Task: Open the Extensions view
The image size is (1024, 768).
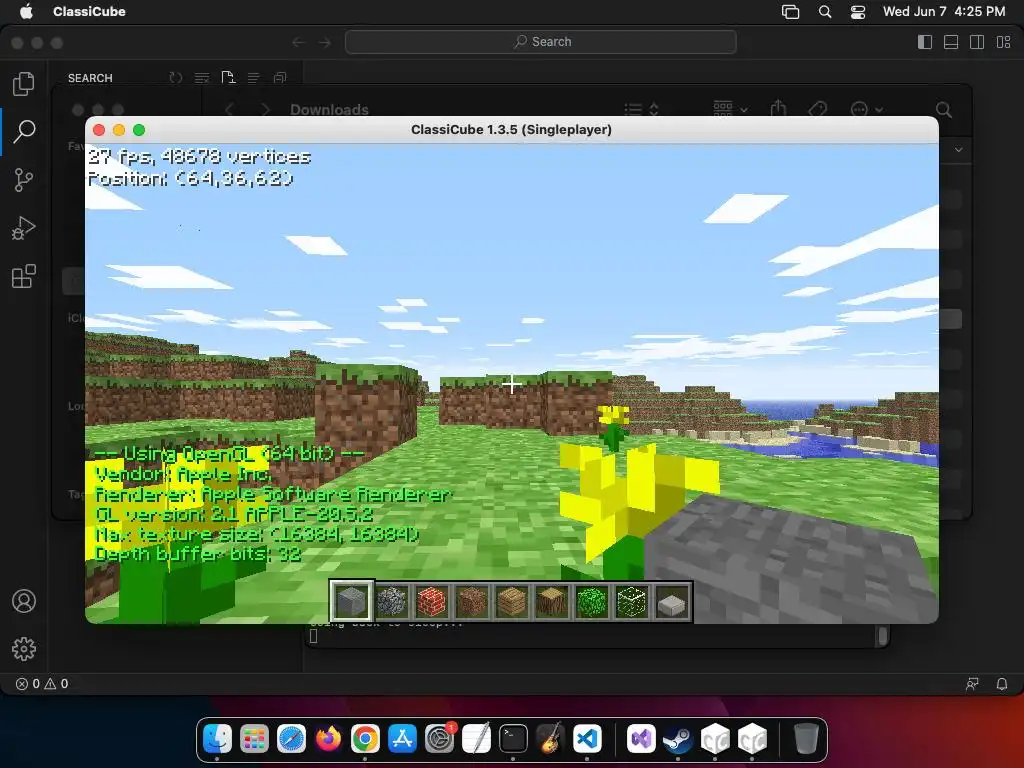Action: pos(24,276)
